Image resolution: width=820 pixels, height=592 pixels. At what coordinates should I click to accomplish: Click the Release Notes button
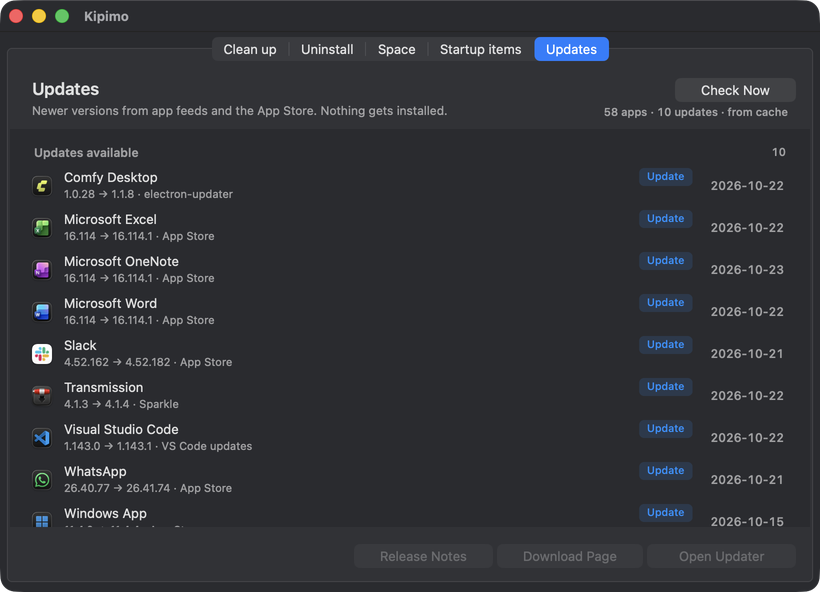coord(423,556)
